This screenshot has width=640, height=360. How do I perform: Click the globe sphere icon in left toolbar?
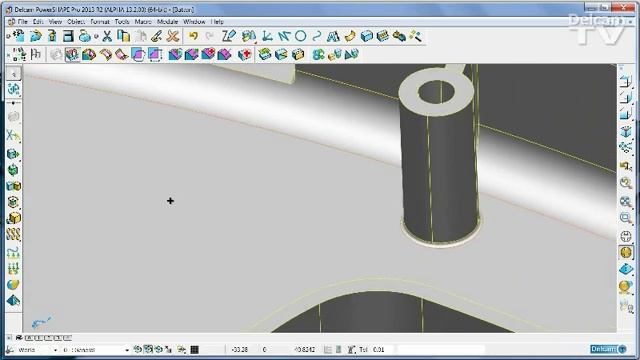13,284
